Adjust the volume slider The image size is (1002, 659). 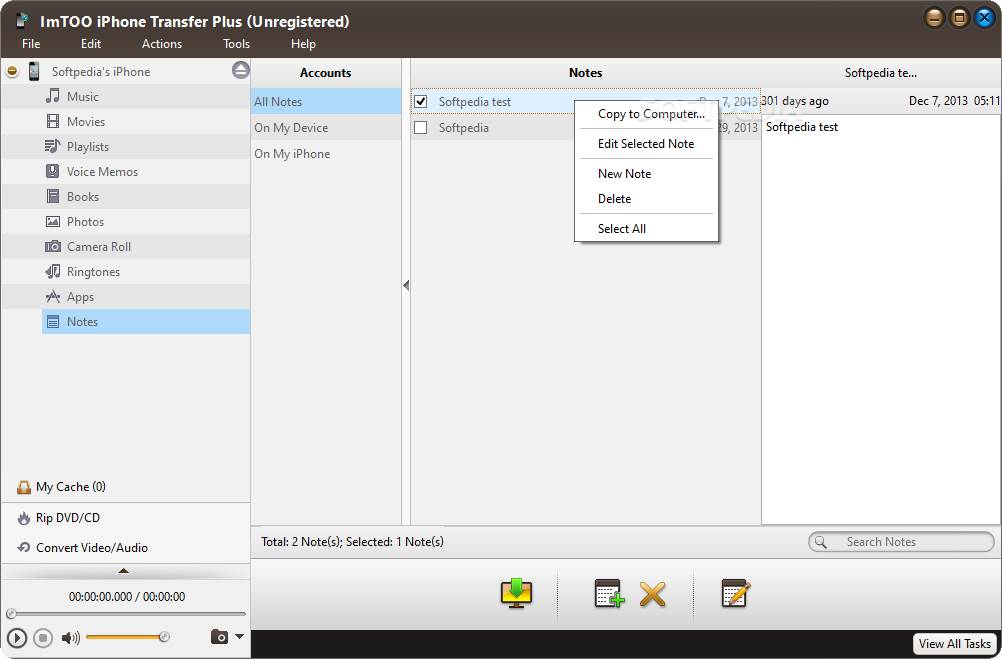pos(126,637)
